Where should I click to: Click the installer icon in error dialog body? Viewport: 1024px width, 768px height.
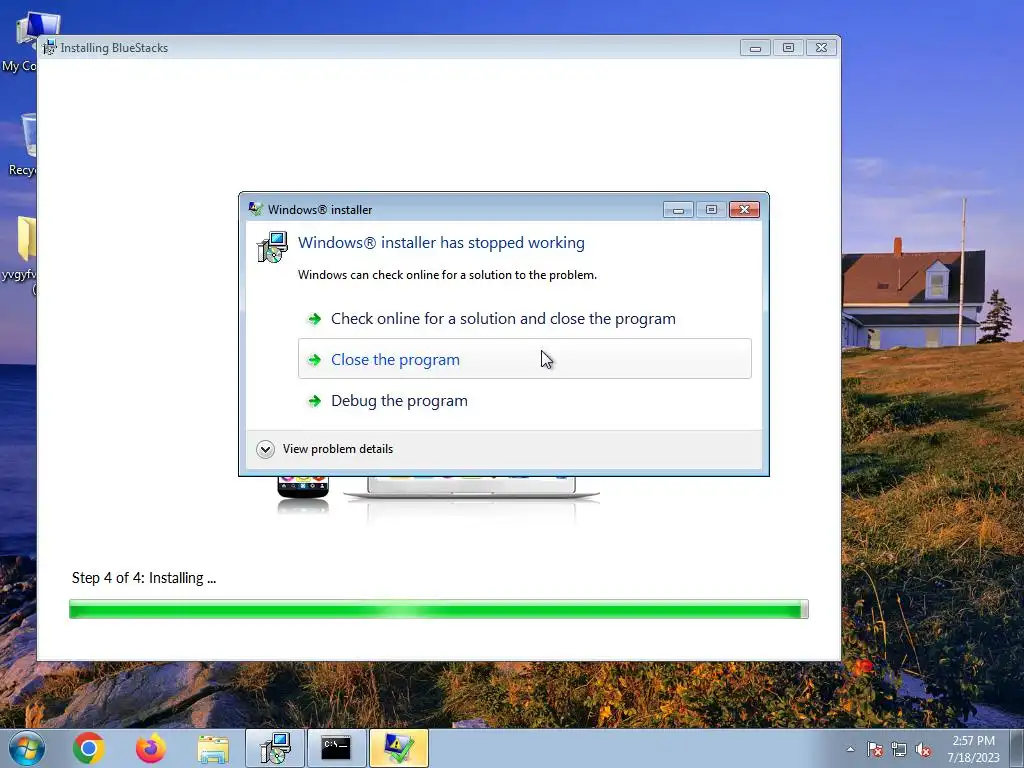click(272, 248)
